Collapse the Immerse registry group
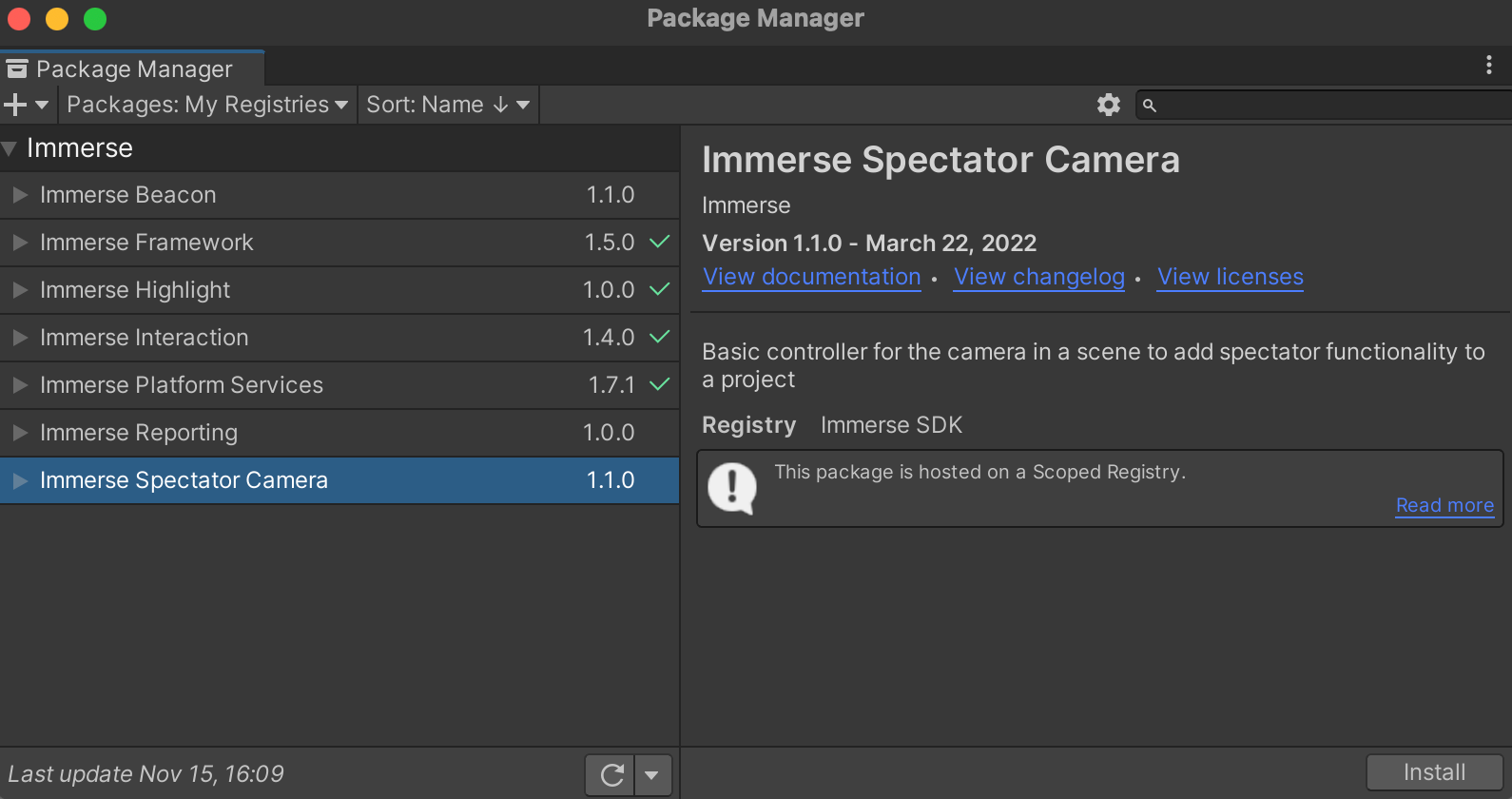The image size is (1512, 799). (x=10, y=148)
